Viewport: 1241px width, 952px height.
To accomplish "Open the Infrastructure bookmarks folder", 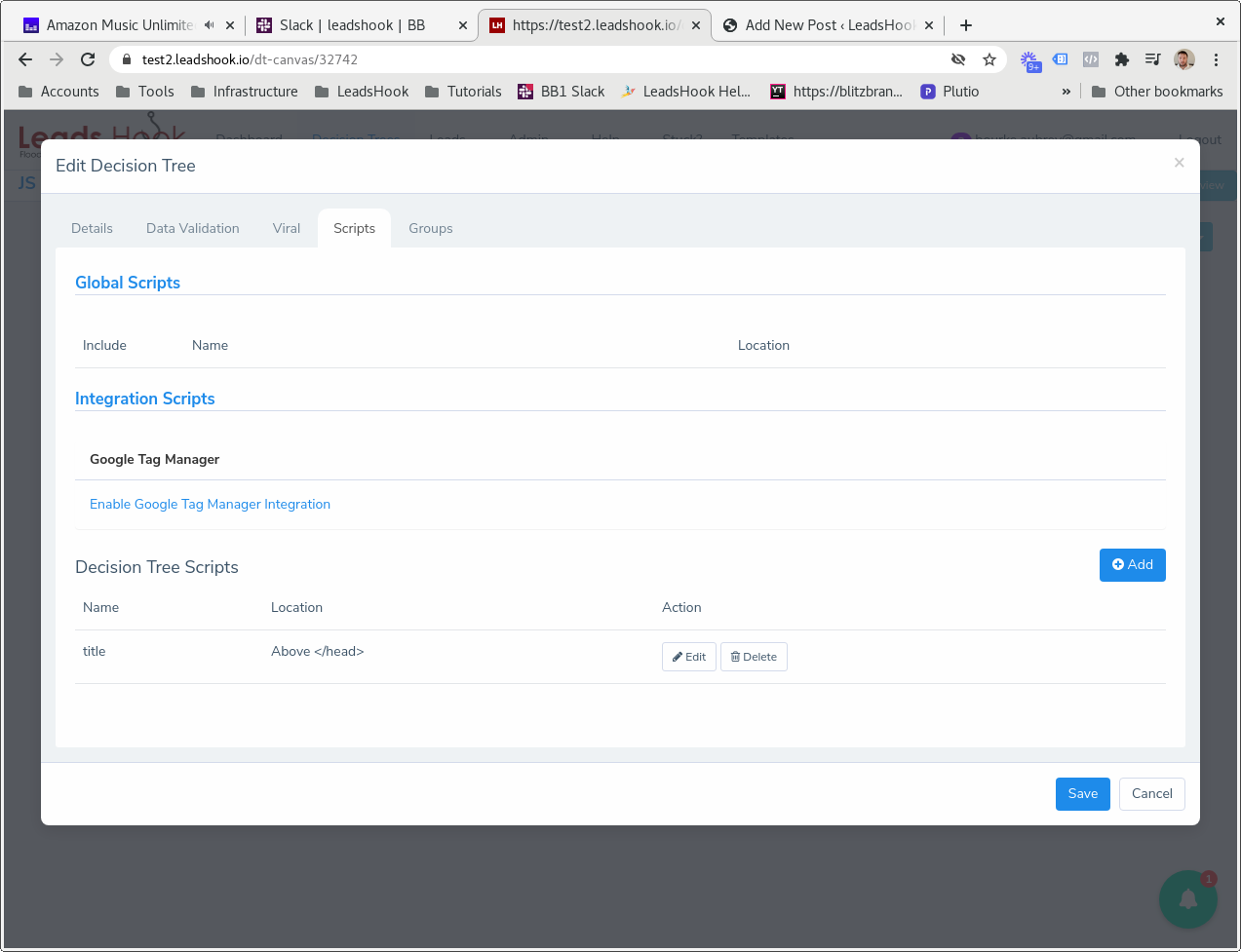I will pyautogui.click(x=244, y=92).
